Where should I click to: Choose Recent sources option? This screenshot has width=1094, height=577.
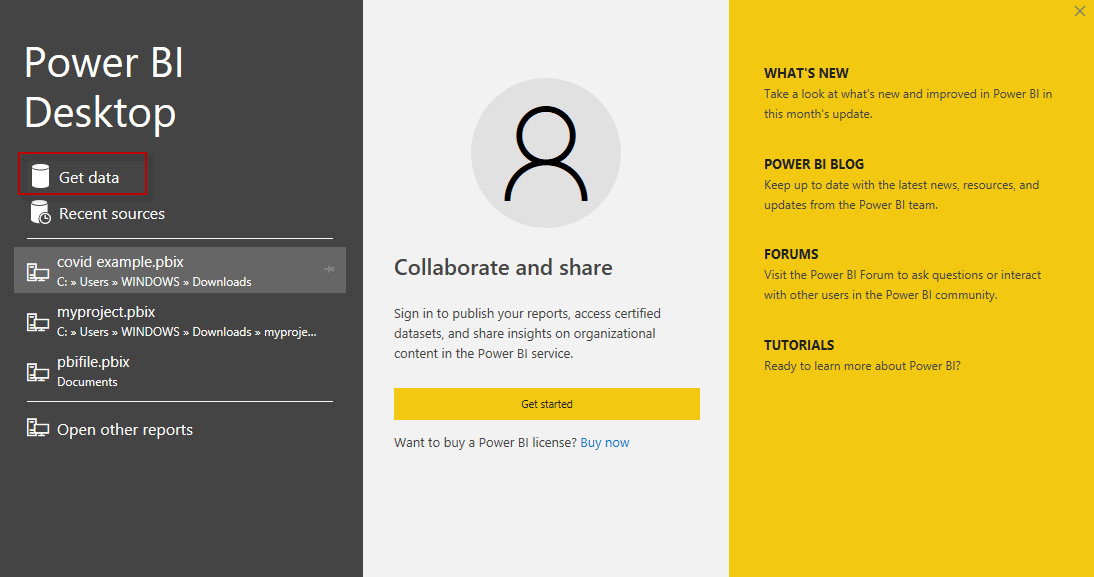[x=112, y=213]
